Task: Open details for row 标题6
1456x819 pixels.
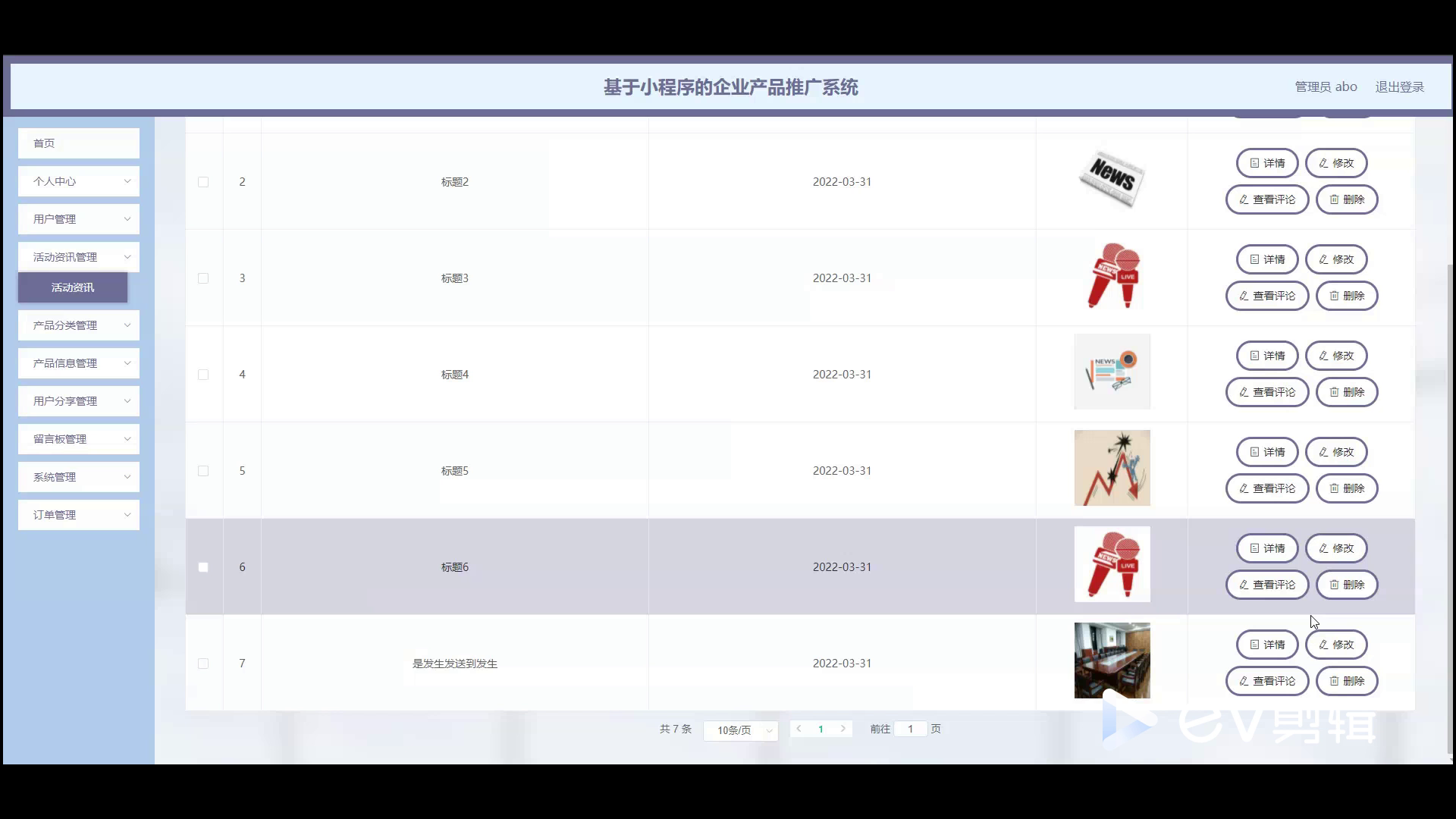Action: point(1267,548)
